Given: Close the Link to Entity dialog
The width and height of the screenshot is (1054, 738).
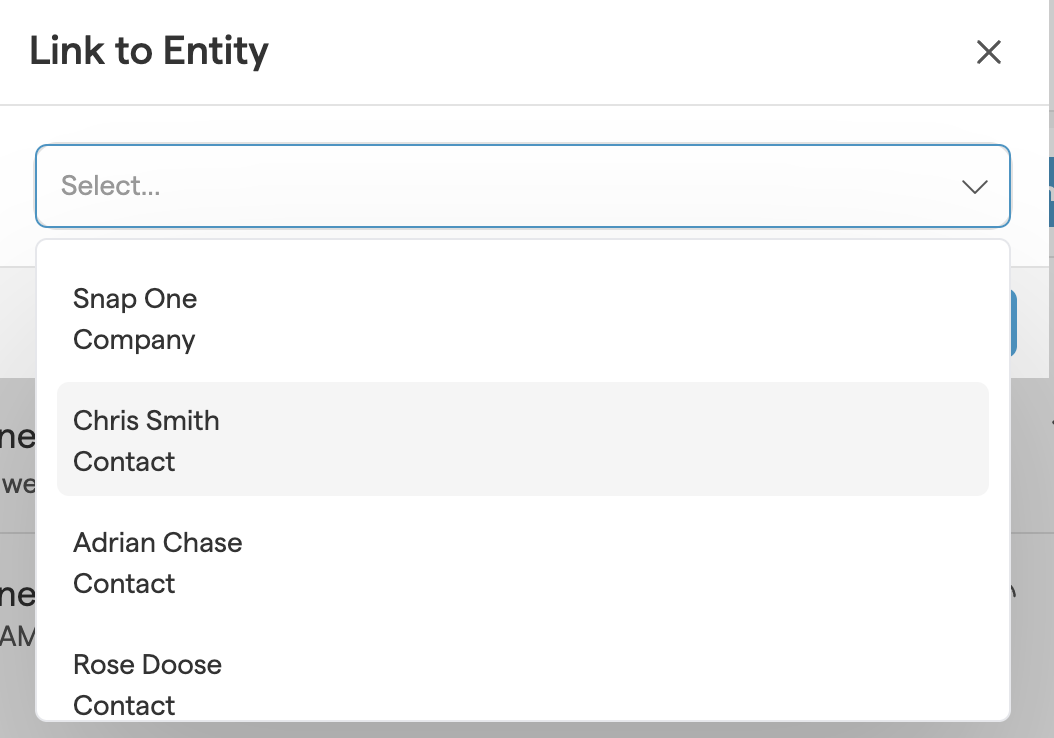Looking at the screenshot, I should [988, 52].
